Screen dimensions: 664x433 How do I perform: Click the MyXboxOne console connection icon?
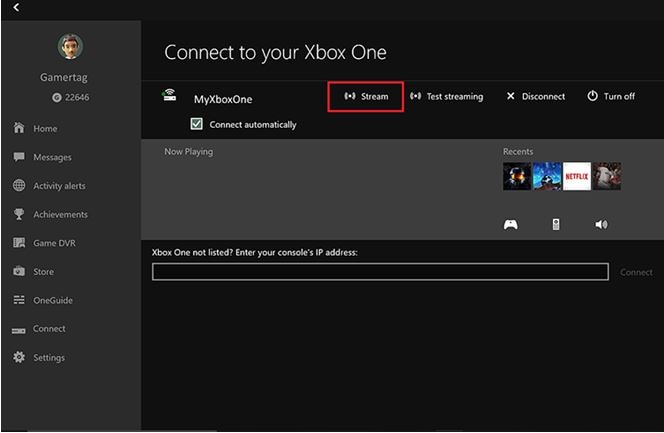point(169,95)
